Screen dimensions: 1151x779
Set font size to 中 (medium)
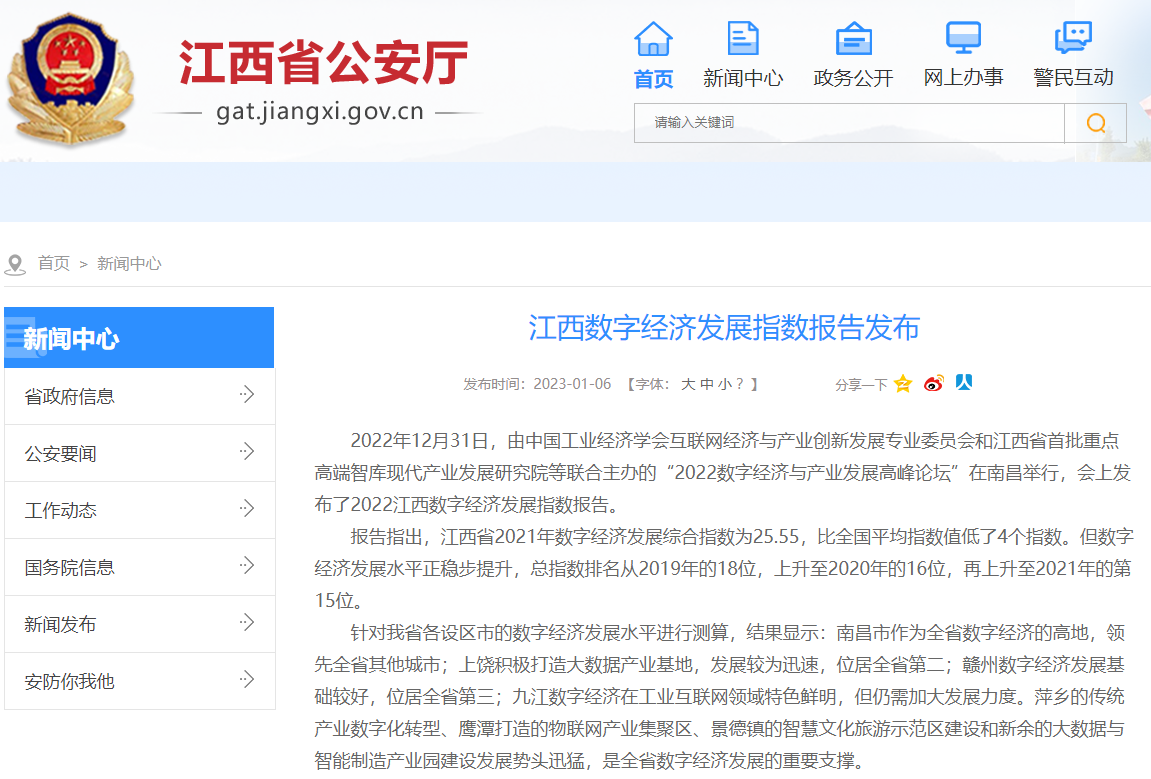[706, 384]
